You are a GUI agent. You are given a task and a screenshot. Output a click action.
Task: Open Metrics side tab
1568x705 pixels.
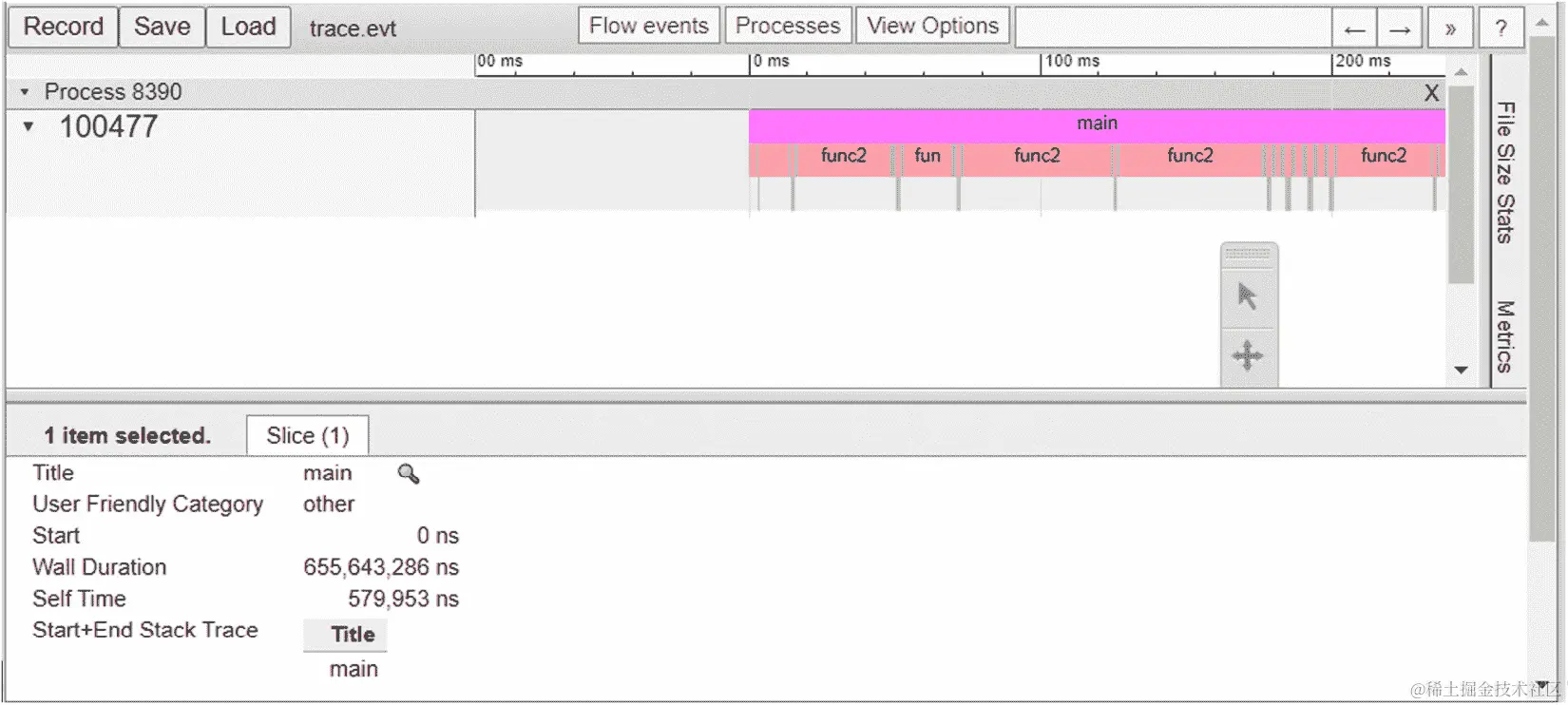pyautogui.click(x=1504, y=336)
